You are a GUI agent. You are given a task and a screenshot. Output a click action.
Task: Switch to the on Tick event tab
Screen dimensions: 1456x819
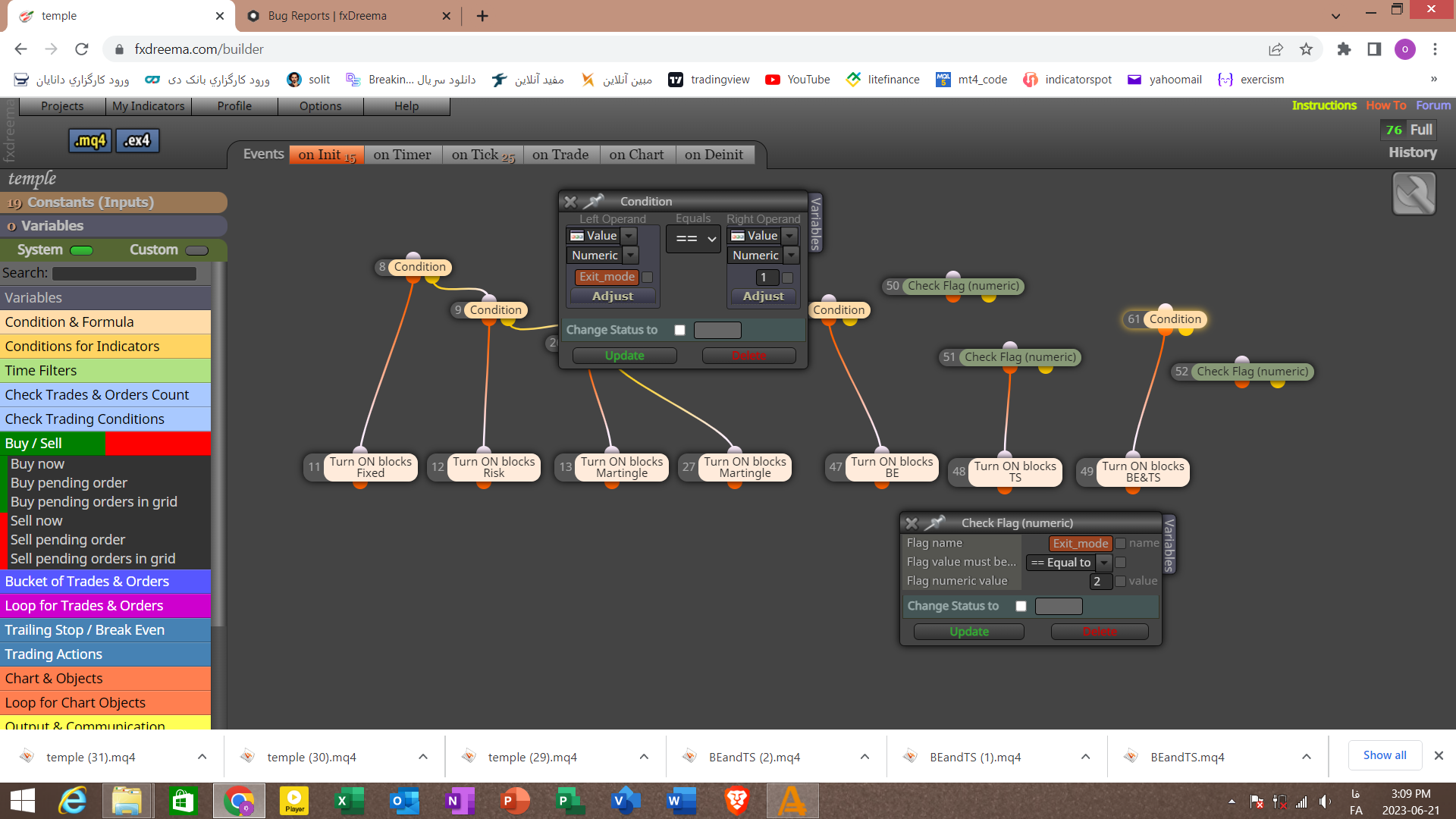pyautogui.click(x=483, y=155)
